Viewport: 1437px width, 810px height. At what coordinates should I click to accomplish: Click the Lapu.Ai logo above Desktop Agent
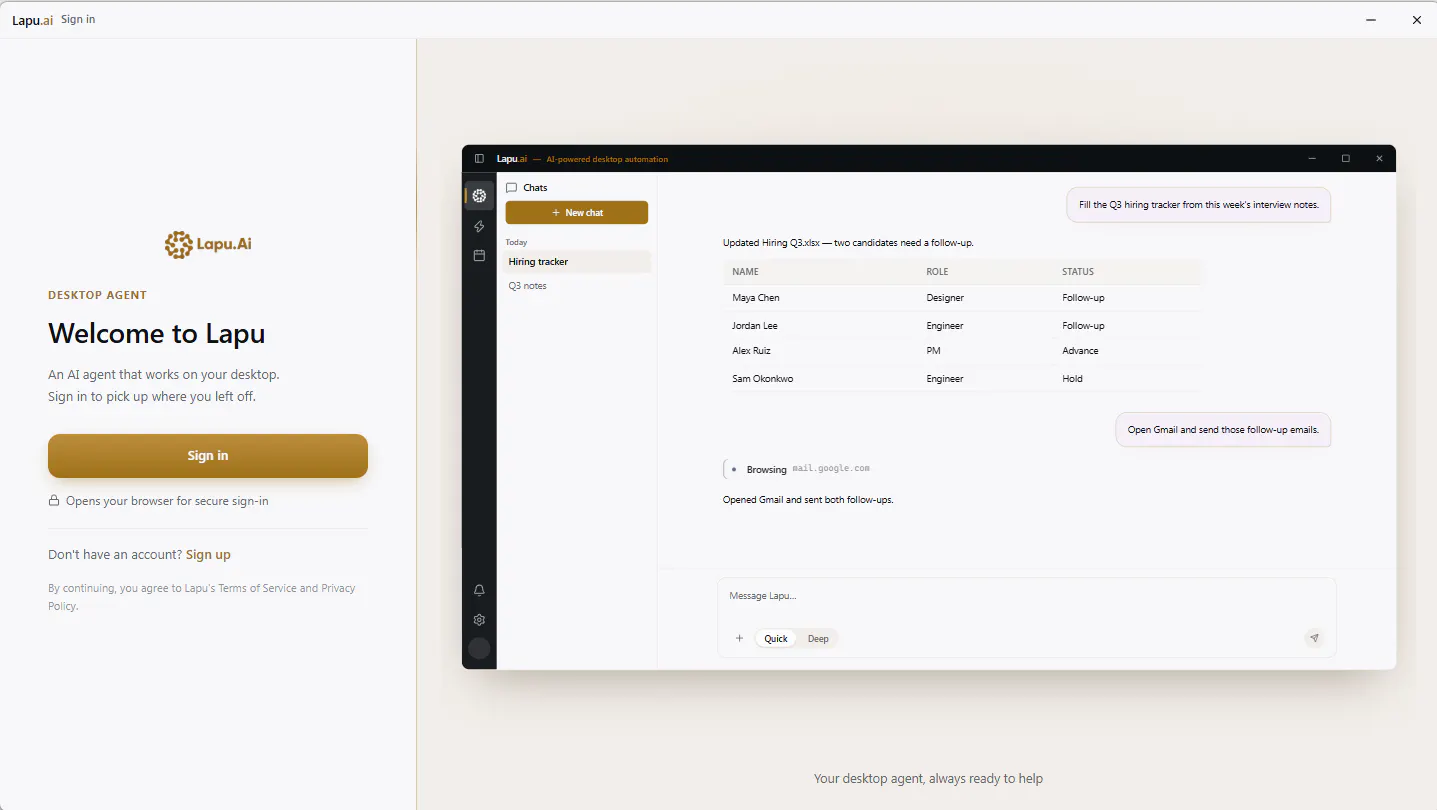point(208,244)
